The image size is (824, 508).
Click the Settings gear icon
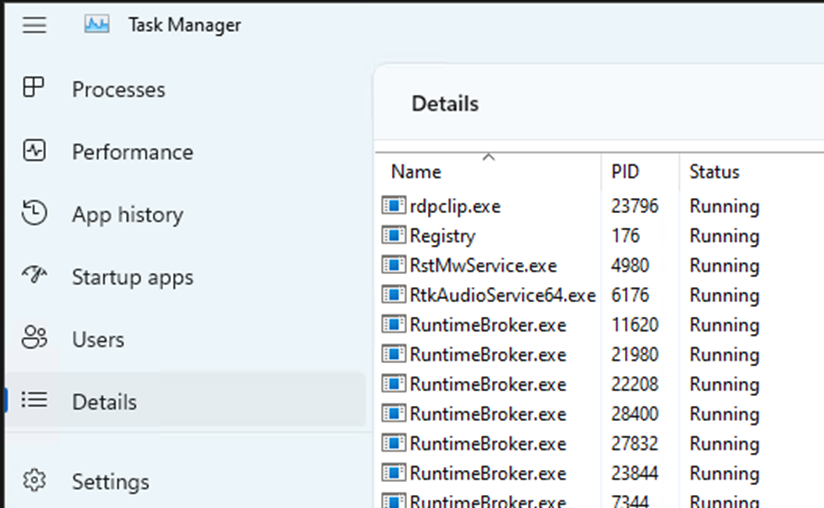(35, 481)
